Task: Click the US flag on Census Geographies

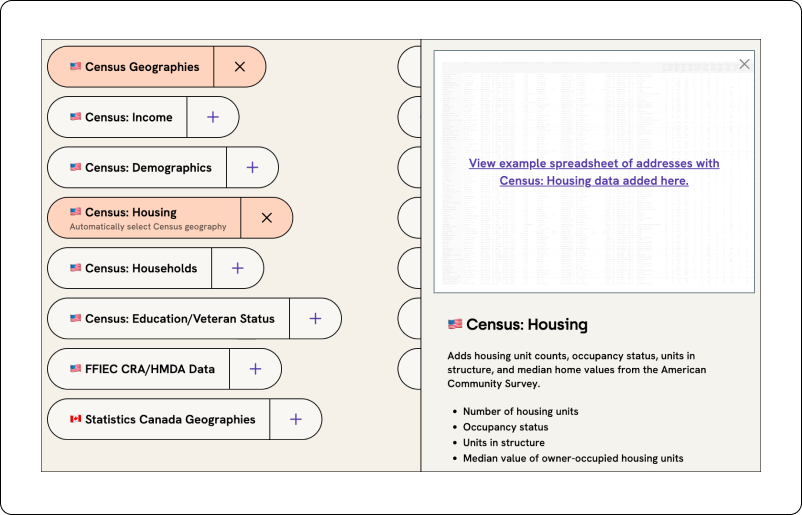Action: 76,66
